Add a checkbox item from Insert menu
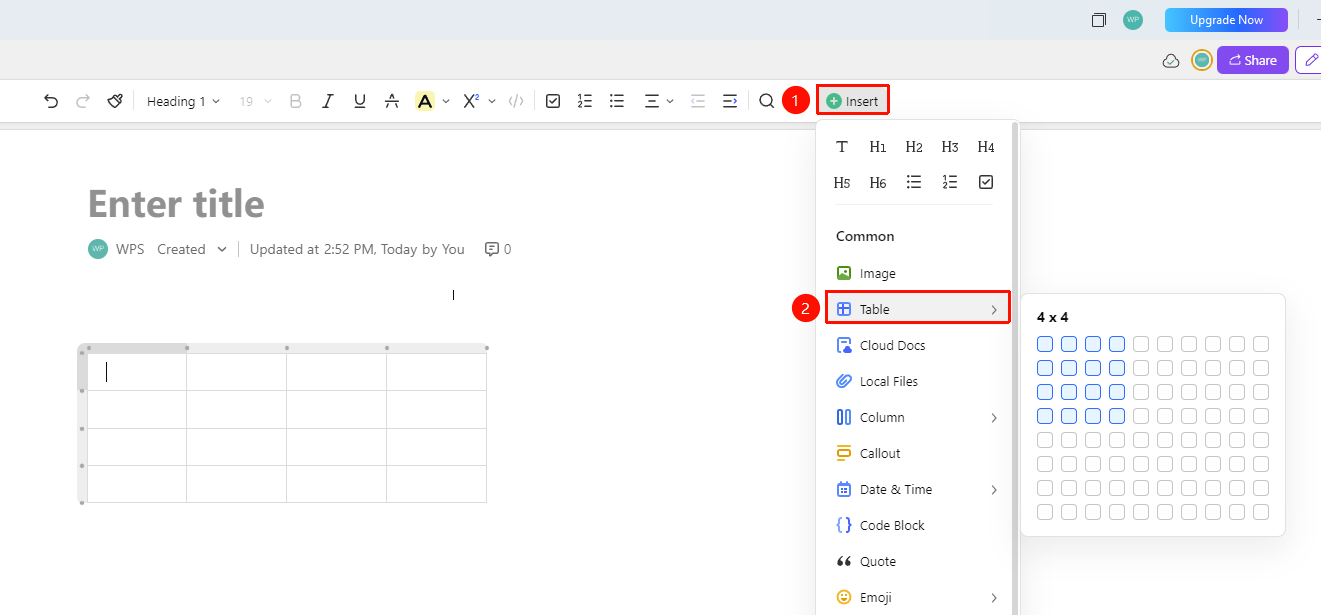 986,183
